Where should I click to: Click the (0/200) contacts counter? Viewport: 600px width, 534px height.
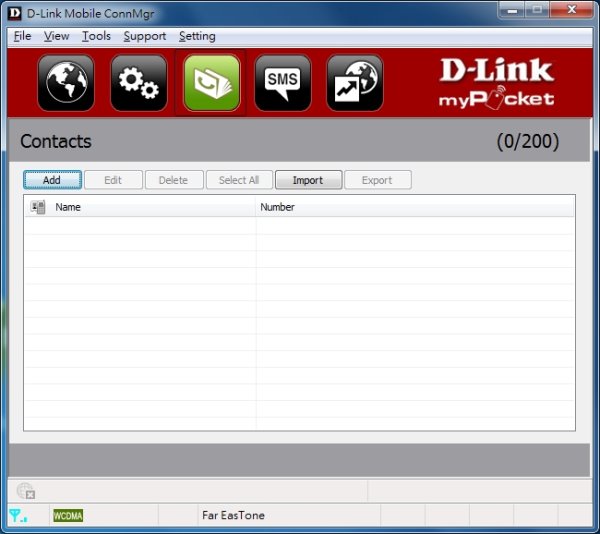click(528, 141)
